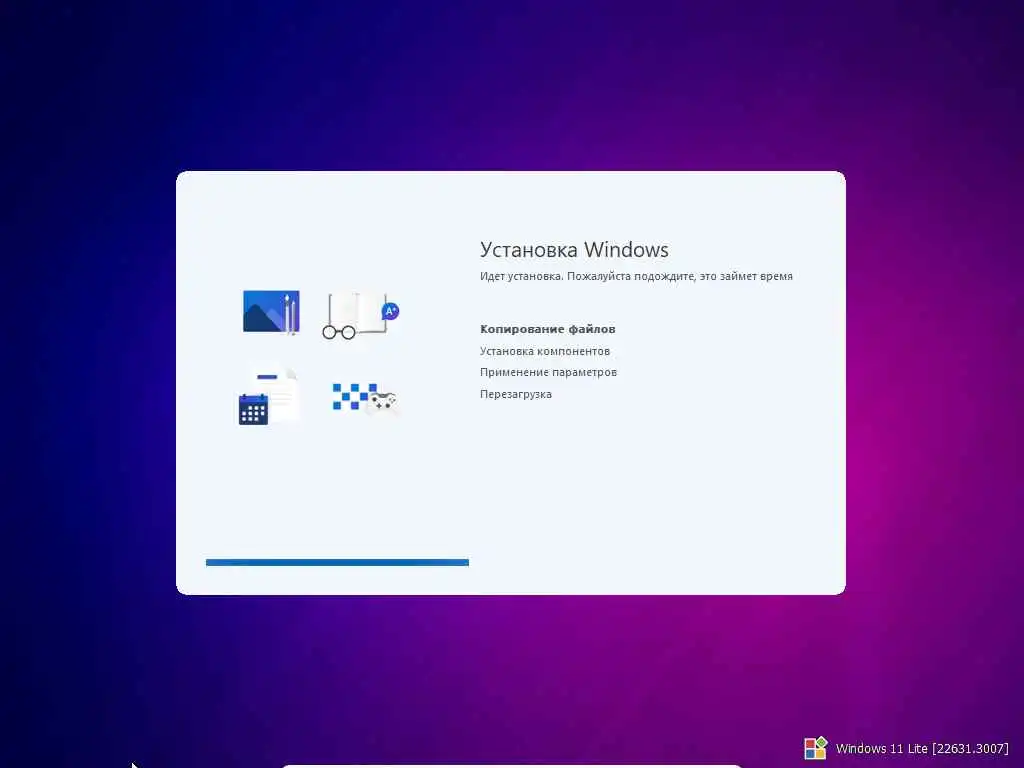Click the picture with pencils icon

(271, 312)
